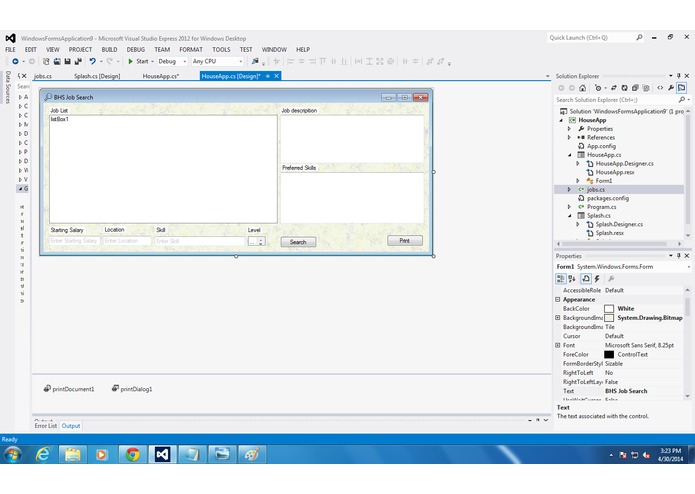Click the Enter Starting Salary field
Screen dimensions: 695x494
tap(74, 241)
